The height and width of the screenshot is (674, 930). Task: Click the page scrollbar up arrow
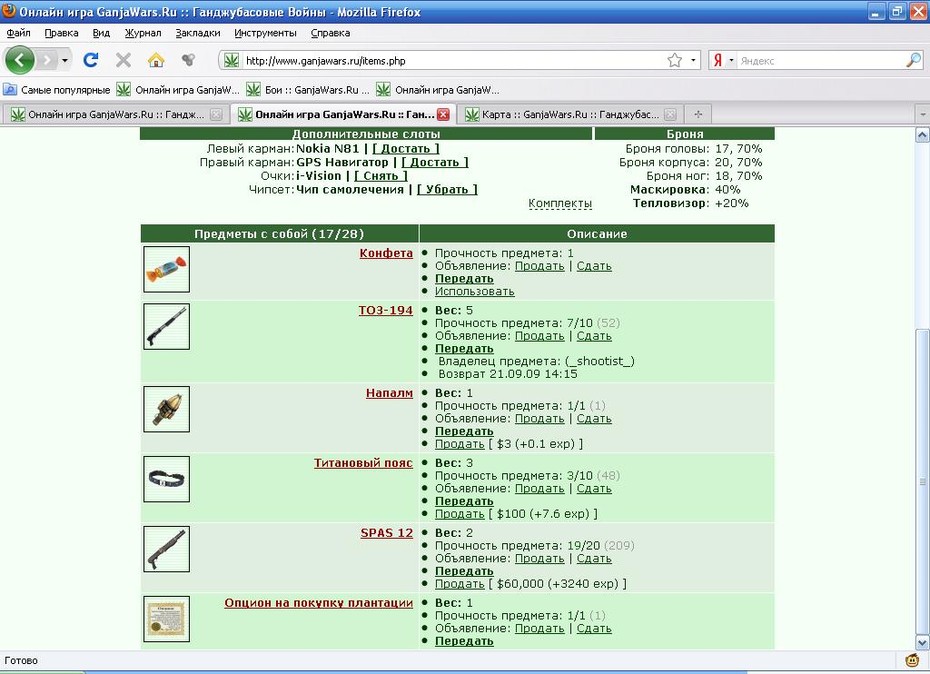click(x=922, y=135)
